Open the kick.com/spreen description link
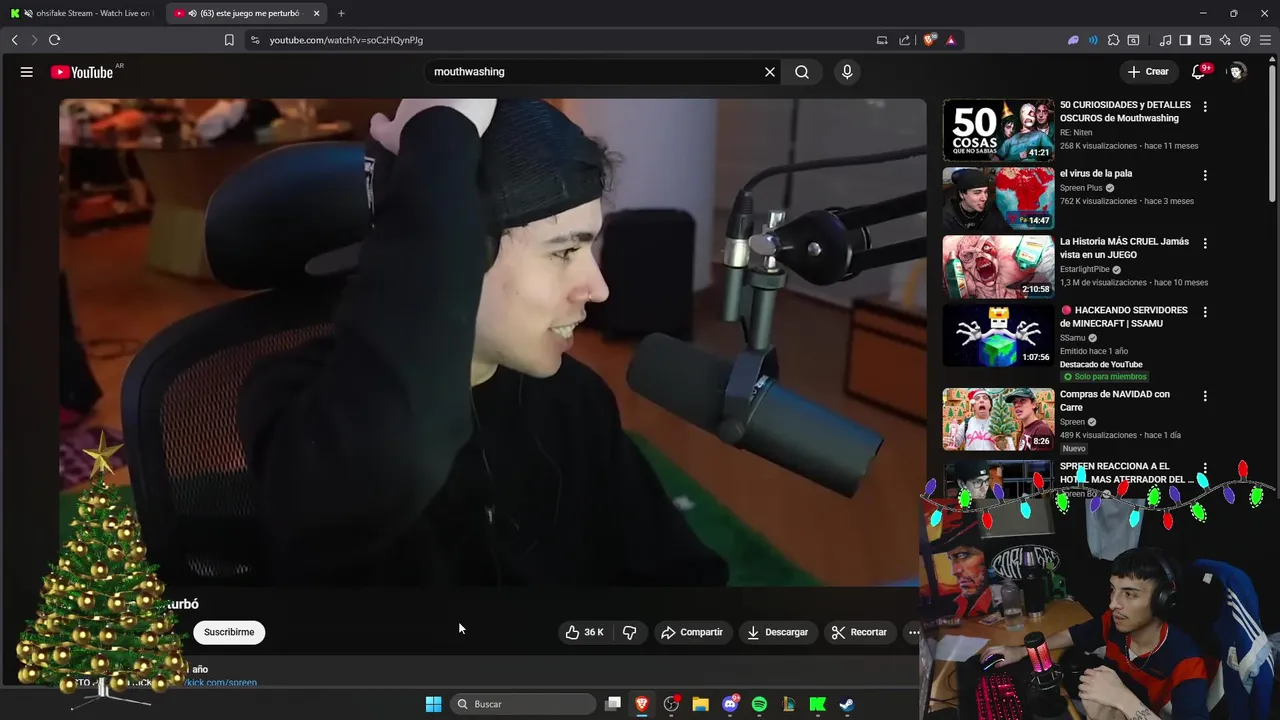This screenshot has height=720, width=1280. (x=220, y=683)
